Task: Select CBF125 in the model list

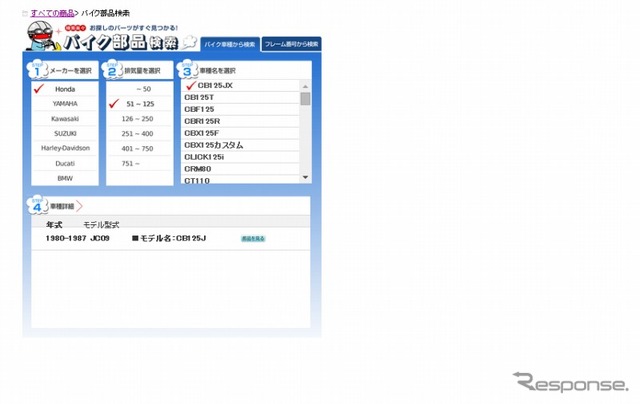Action: pyautogui.click(x=240, y=109)
